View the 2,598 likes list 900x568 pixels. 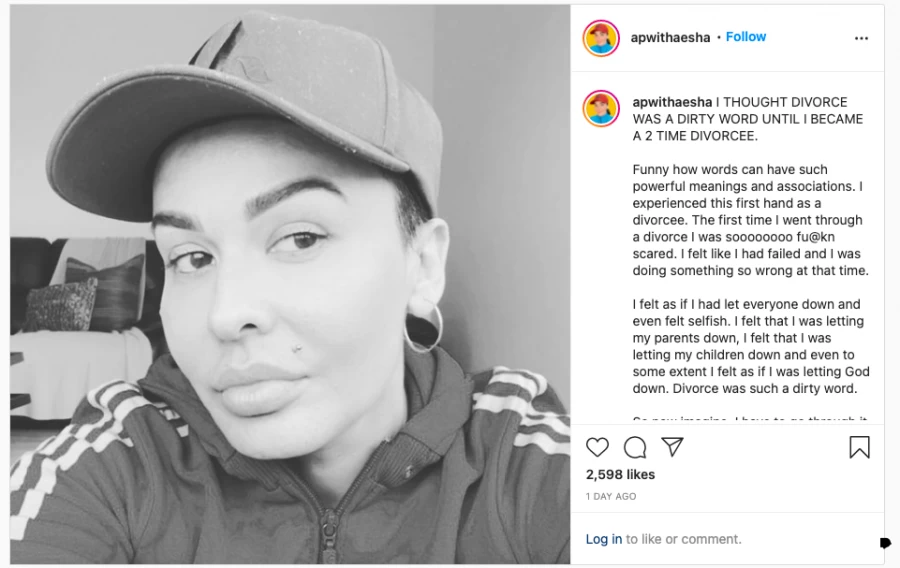point(620,474)
